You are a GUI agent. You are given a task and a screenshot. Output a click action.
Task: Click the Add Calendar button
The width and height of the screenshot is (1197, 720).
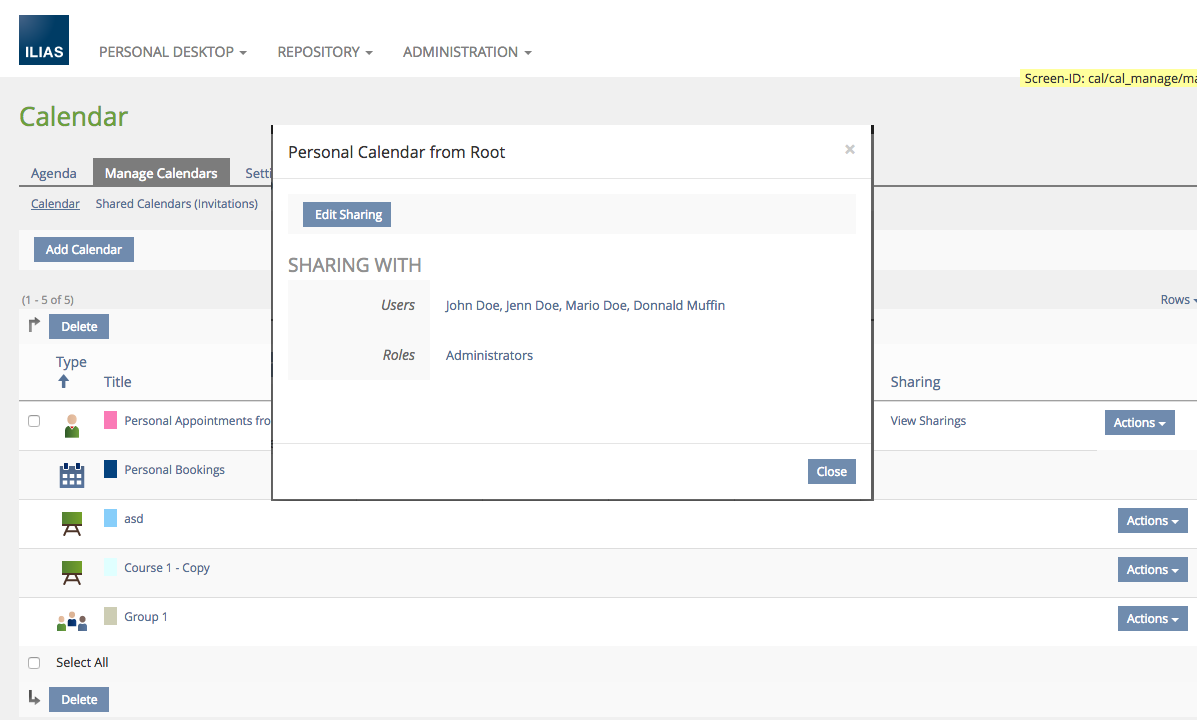coord(84,250)
